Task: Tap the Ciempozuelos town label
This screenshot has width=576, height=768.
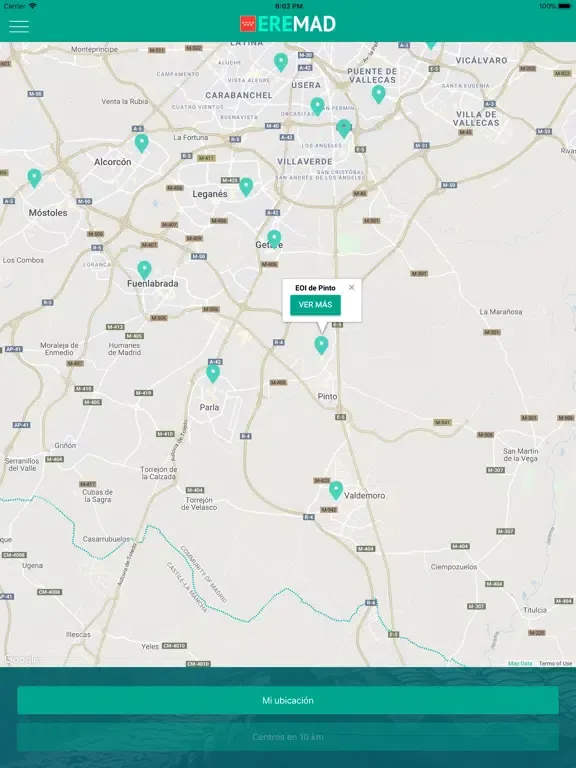Action: click(454, 567)
